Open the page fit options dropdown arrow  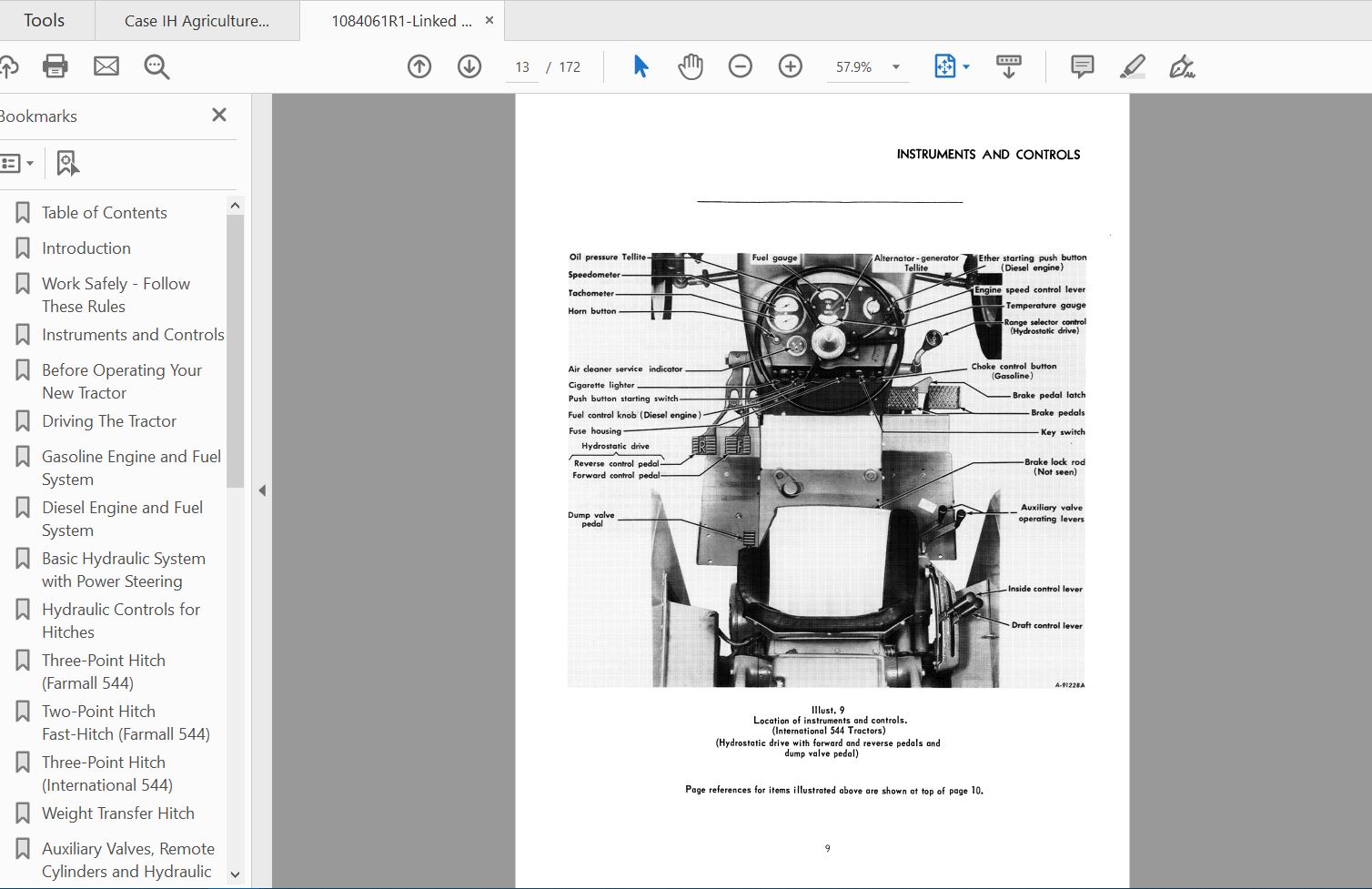[x=966, y=66]
